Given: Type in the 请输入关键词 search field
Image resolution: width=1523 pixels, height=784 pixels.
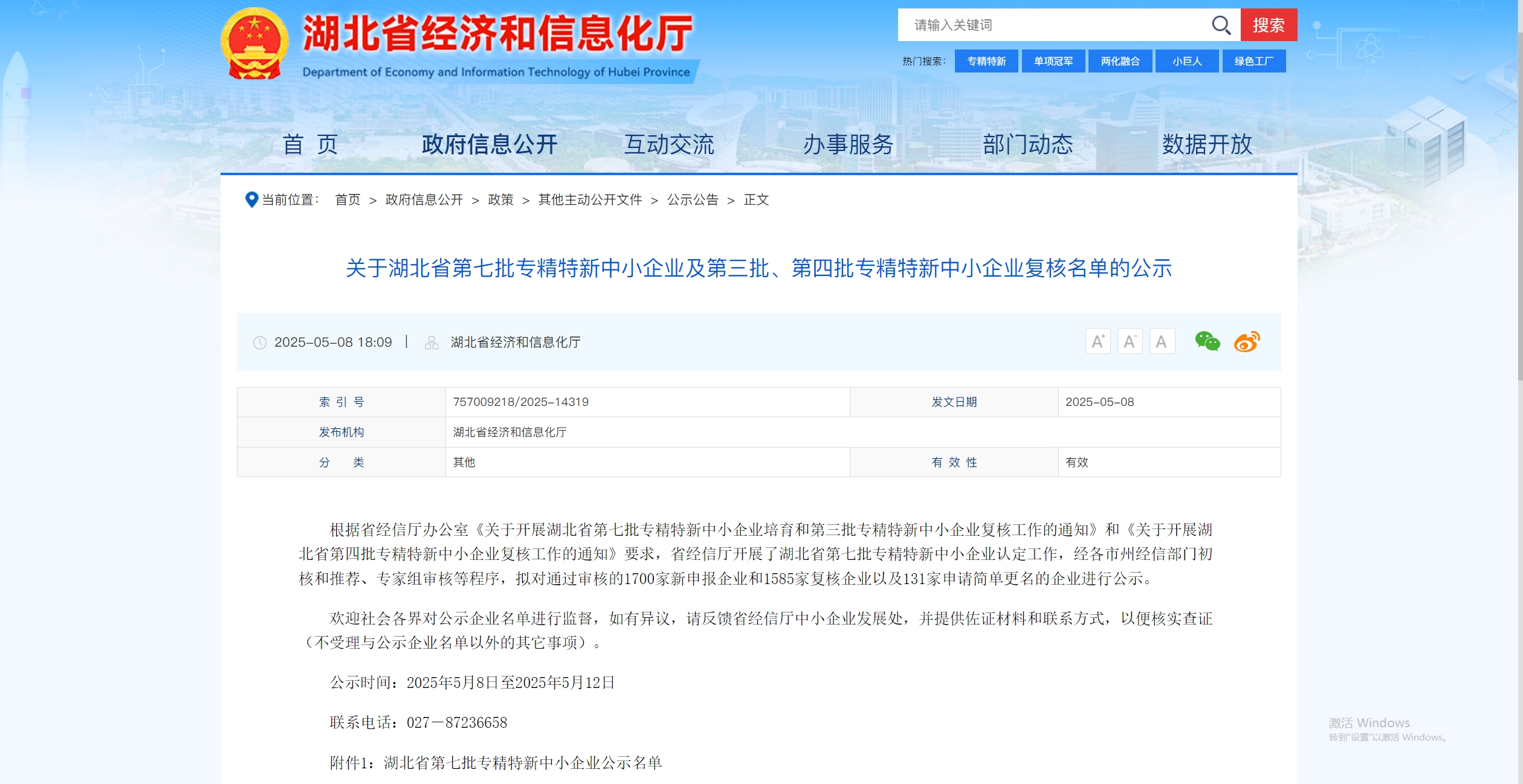Looking at the screenshot, I should click(x=1052, y=25).
